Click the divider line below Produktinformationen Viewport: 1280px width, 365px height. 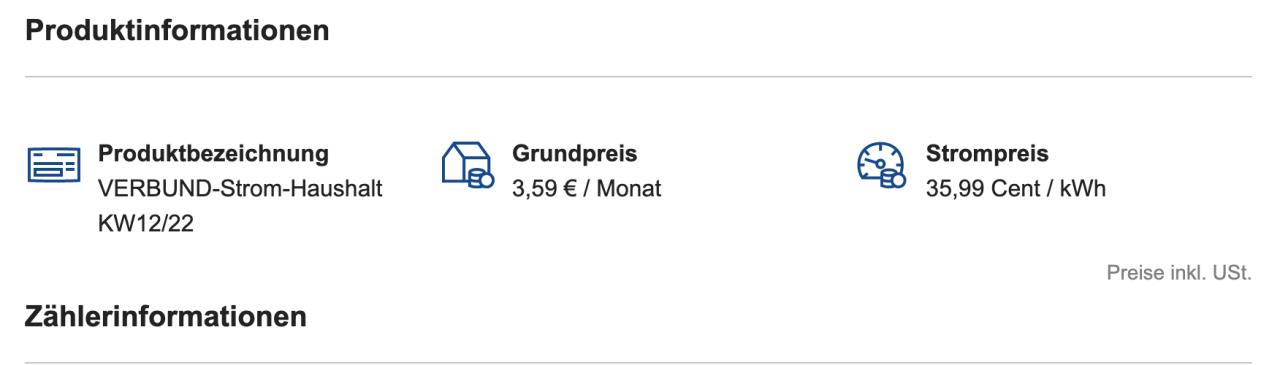point(638,76)
